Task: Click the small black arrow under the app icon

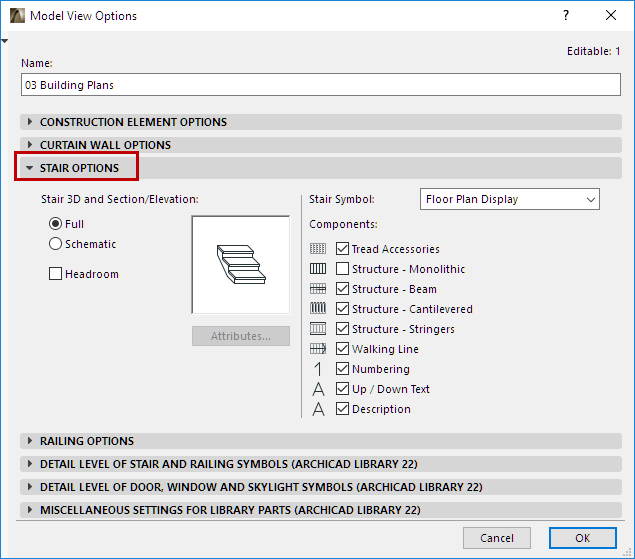Action: tap(4, 41)
